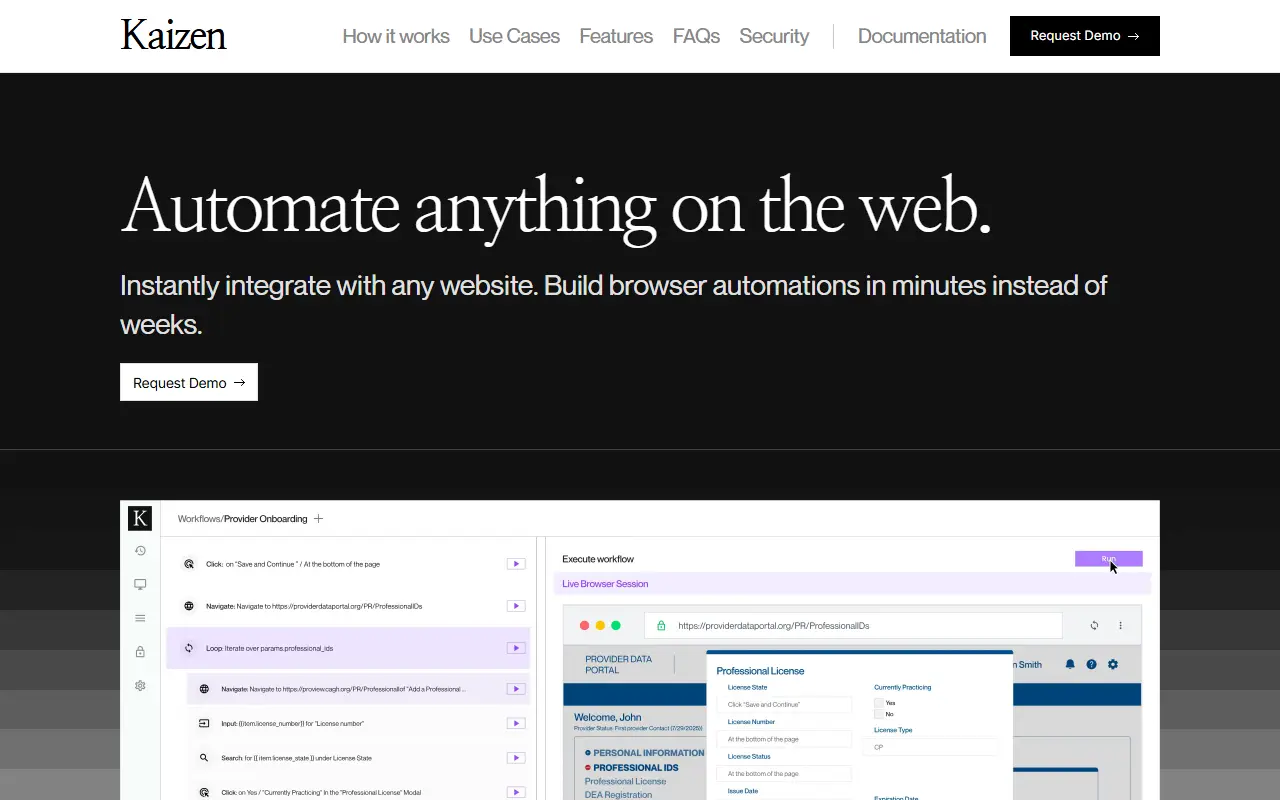Open the three-dot menu in the live browser session
Image resolution: width=1280 pixels, height=800 pixels.
1120,626
